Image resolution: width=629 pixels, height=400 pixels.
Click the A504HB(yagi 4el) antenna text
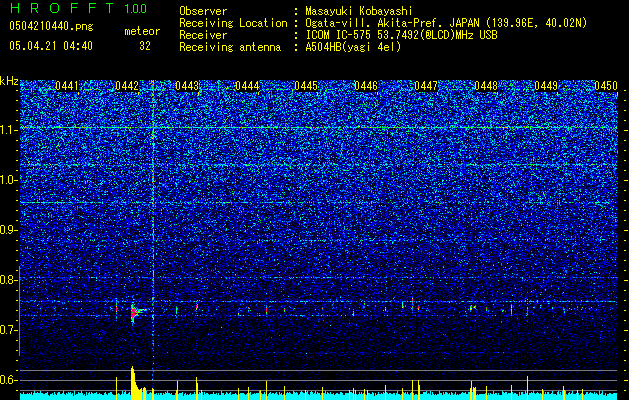(353, 47)
